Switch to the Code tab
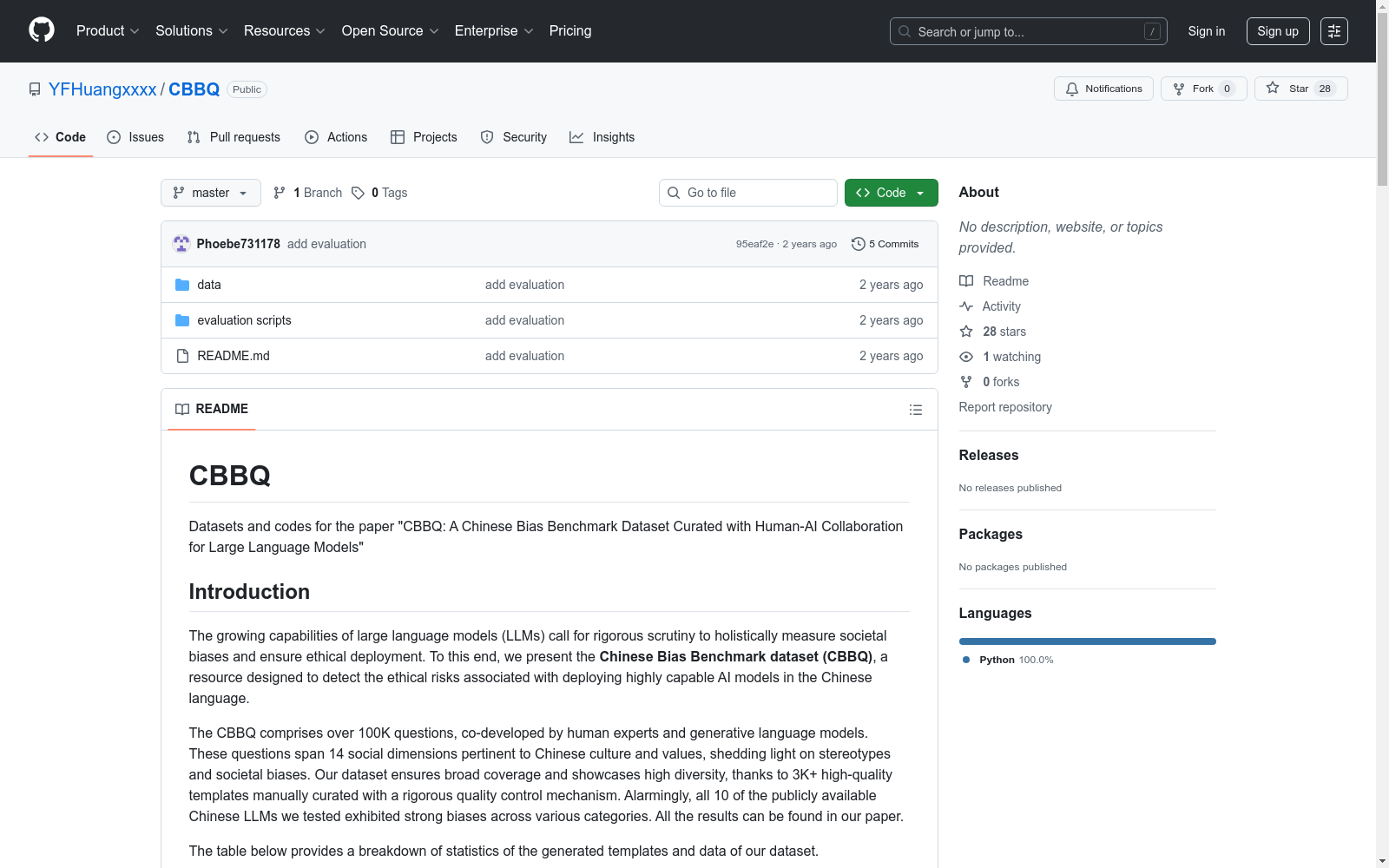This screenshot has width=1389, height=868. point(61,137)
